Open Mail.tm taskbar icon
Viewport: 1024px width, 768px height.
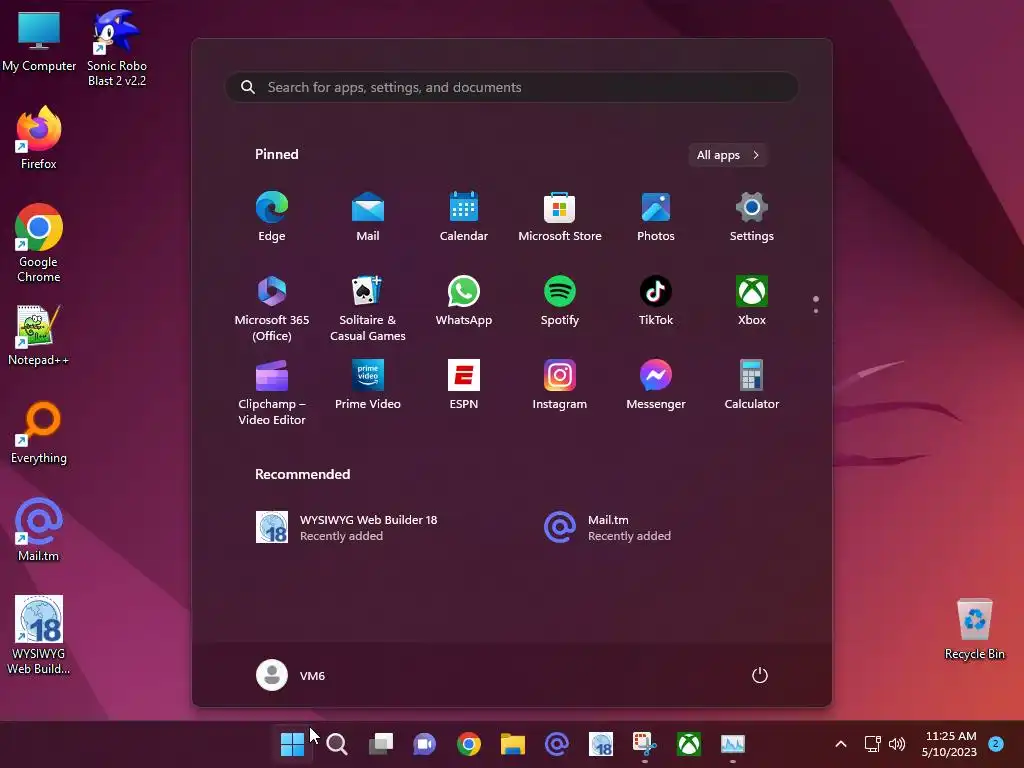click(556, 744)
